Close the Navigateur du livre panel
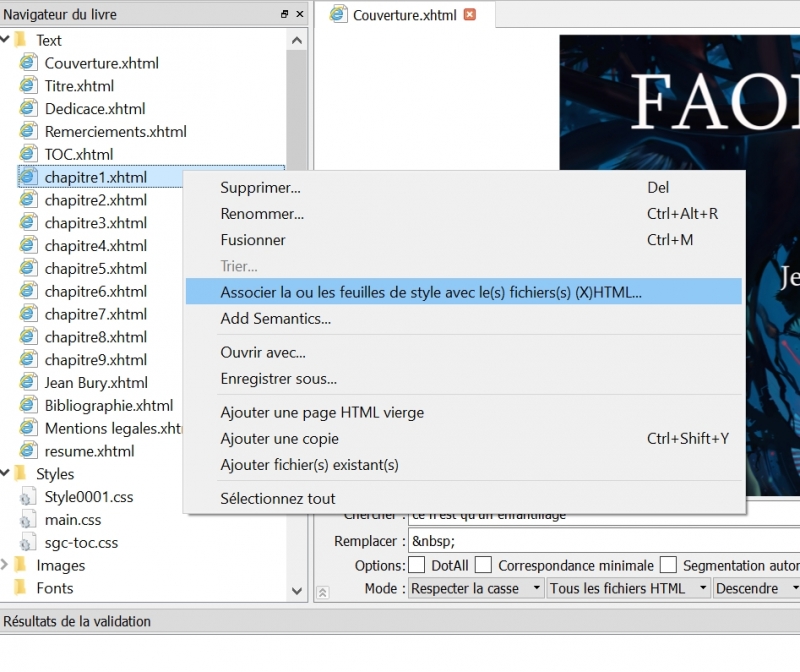The height and width of the screenshot is (672, 800). click(301, 13)
